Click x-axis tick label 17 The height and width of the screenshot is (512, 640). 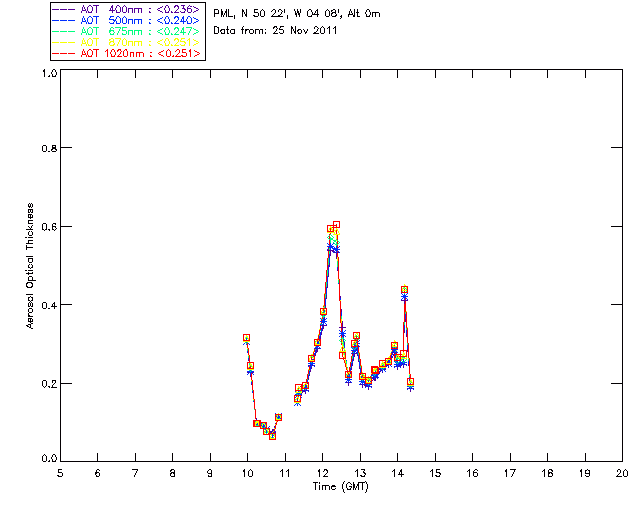[x=510, y=474]
